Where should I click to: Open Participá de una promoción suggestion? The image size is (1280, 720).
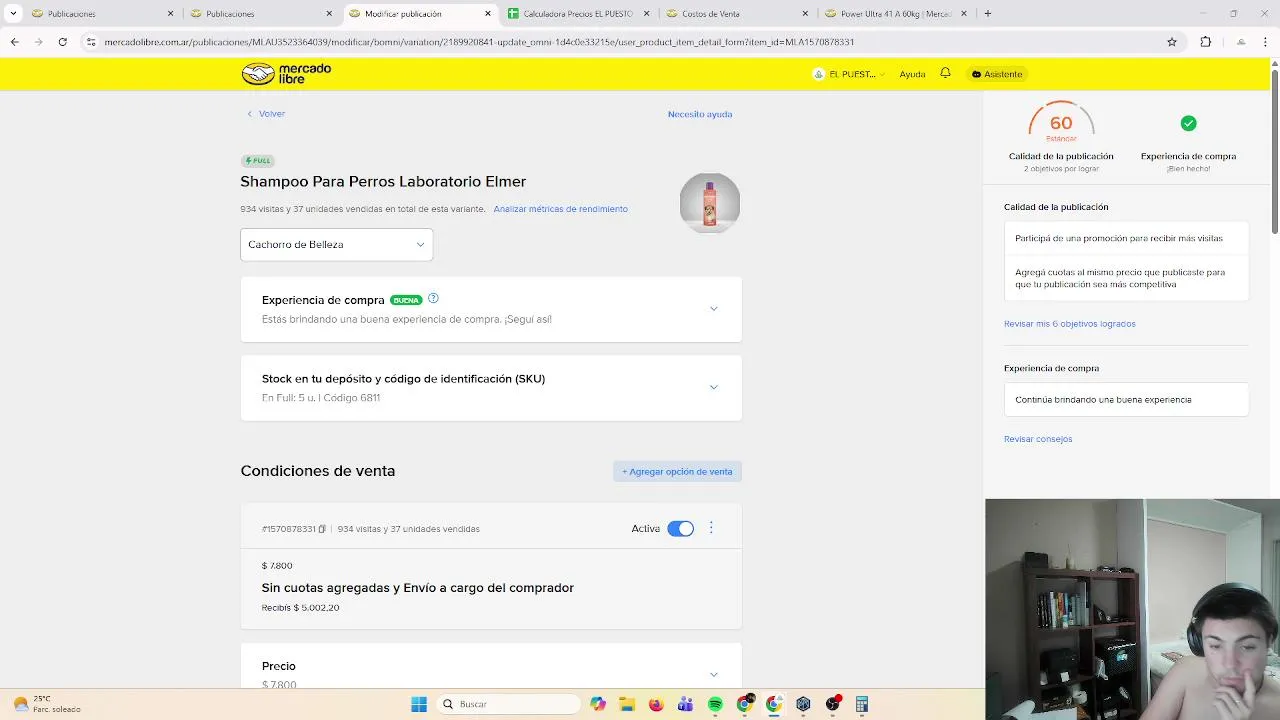(x=1126, y=239)
